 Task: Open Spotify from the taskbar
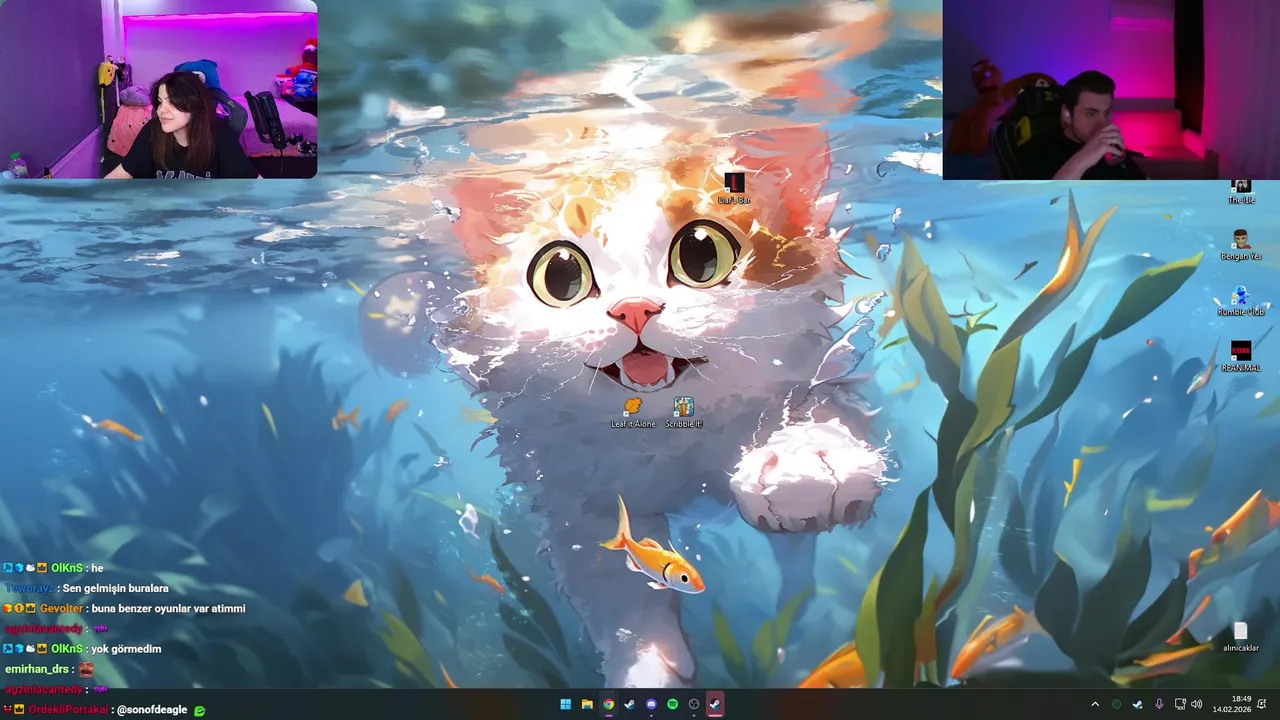[x=672, y=704]
